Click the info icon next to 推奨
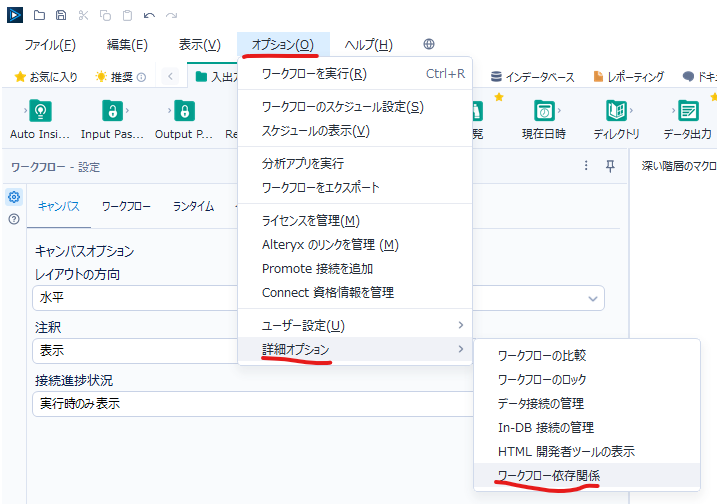This screenshot has height=504, width=717. click(142, 77)
